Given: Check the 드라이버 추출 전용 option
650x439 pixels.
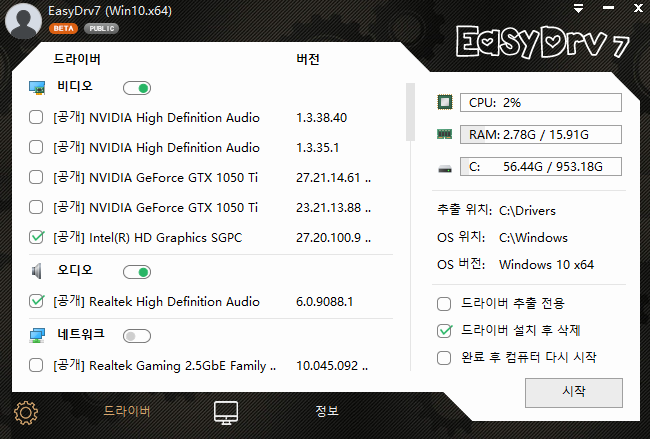Looking at the screenshot, I should (x=445, y=303).
